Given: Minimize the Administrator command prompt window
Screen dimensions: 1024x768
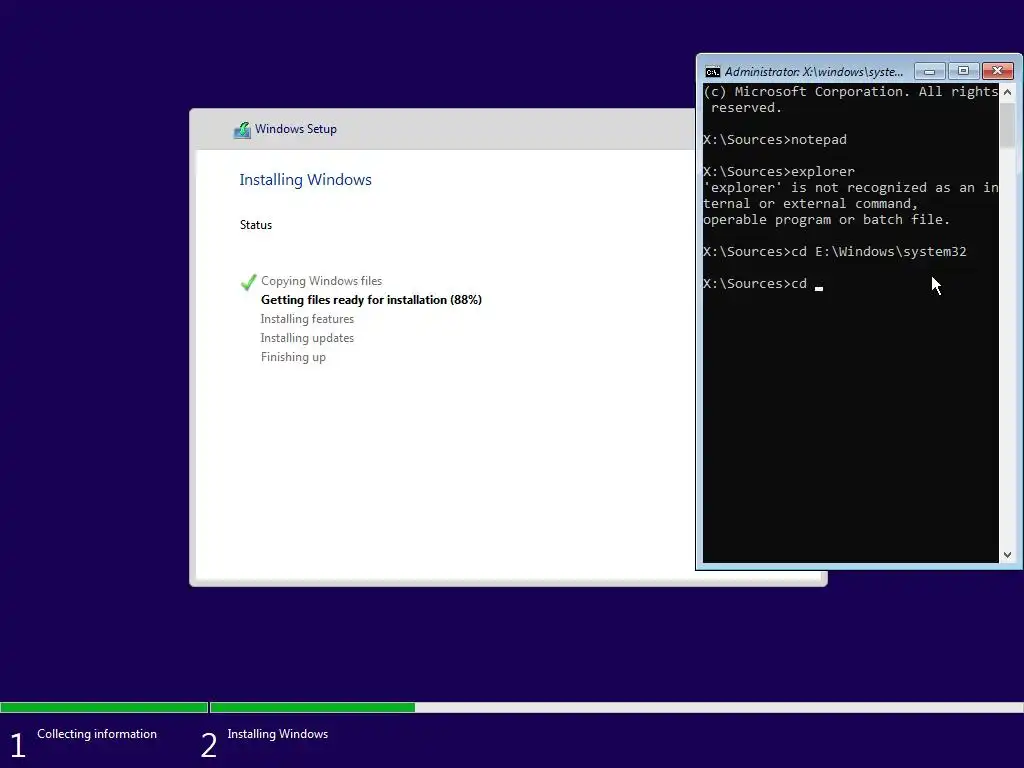Looking at the screenshot, I should [x=929, y=71].
